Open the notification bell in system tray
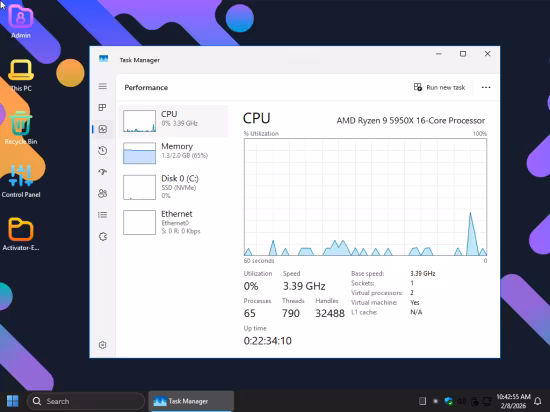 pos(538,401)
